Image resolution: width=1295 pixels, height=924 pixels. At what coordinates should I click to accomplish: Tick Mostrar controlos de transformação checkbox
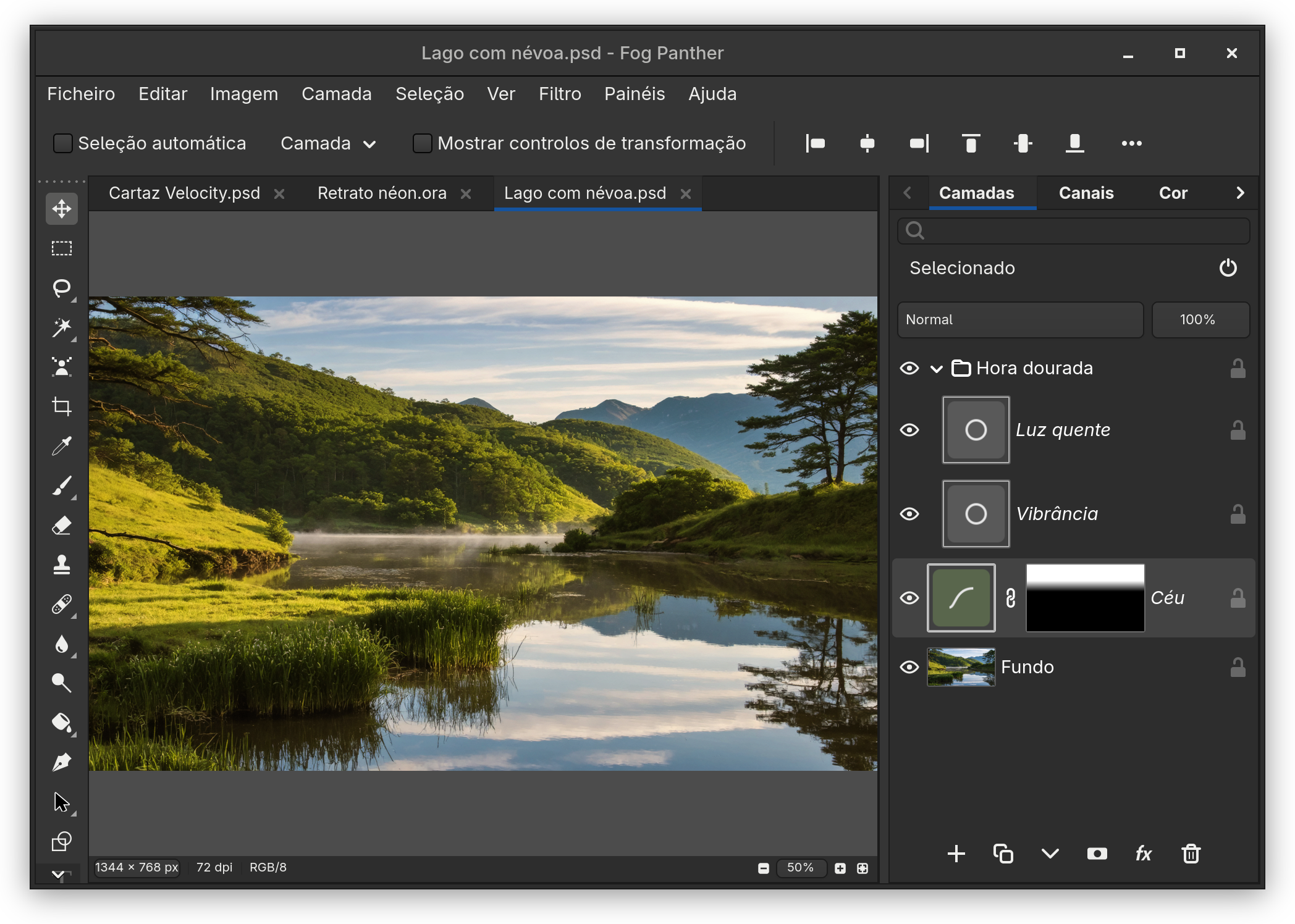422,143
